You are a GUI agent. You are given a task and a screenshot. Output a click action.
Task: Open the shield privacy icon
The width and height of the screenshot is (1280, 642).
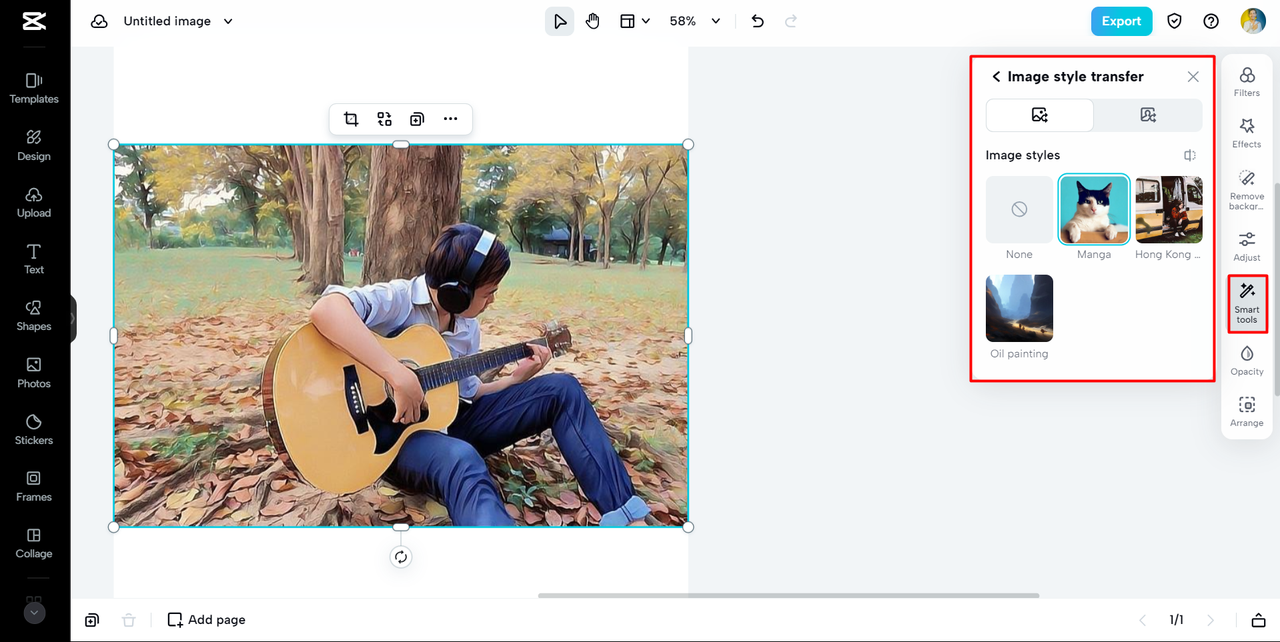click(x=1175, y=21)
